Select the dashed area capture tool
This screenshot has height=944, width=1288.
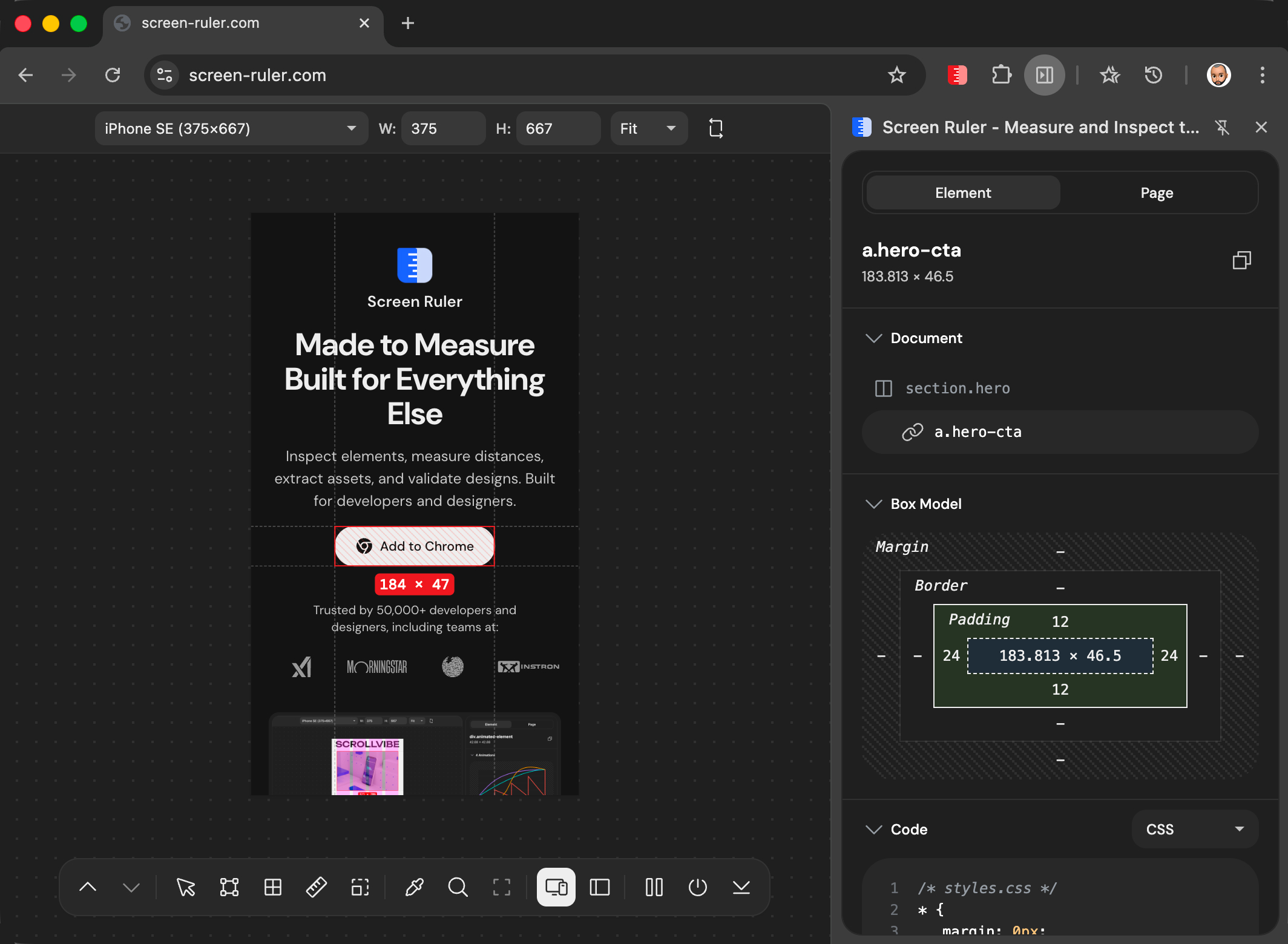tap(360, 887)
